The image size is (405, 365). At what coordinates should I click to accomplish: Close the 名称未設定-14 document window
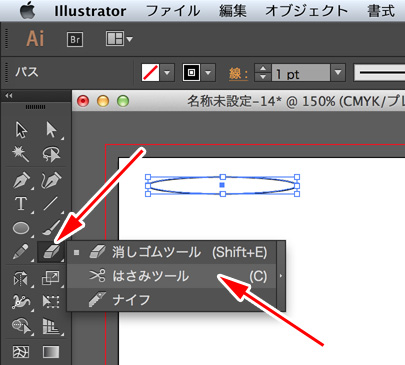pos(83,101)
